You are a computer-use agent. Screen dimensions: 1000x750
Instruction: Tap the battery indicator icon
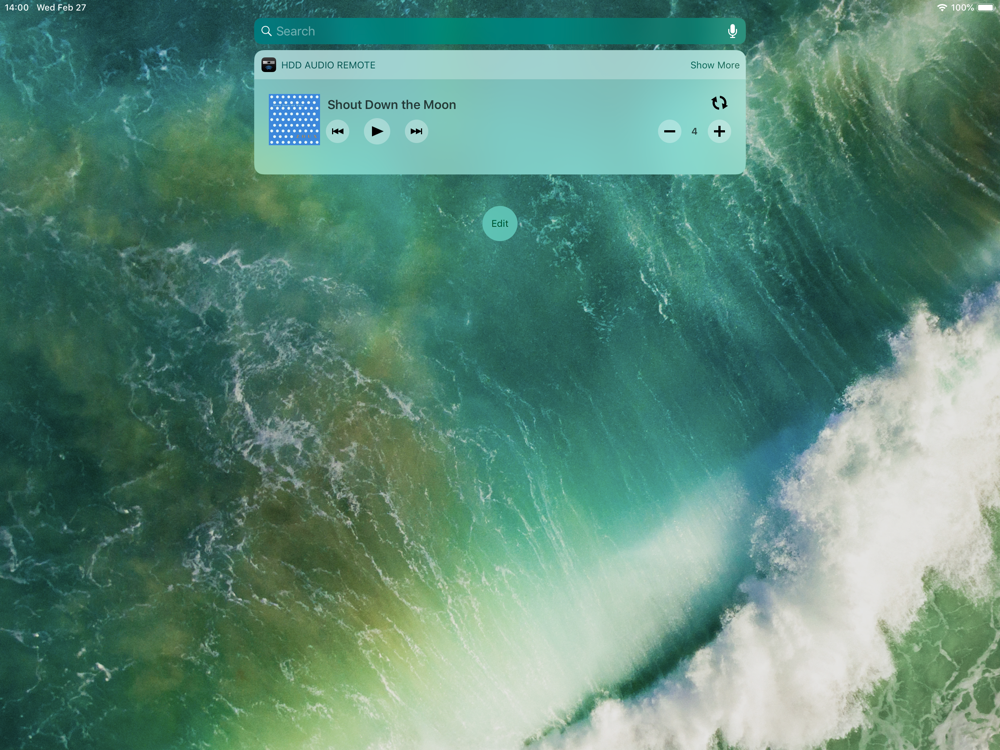click(x=986, y=8)
